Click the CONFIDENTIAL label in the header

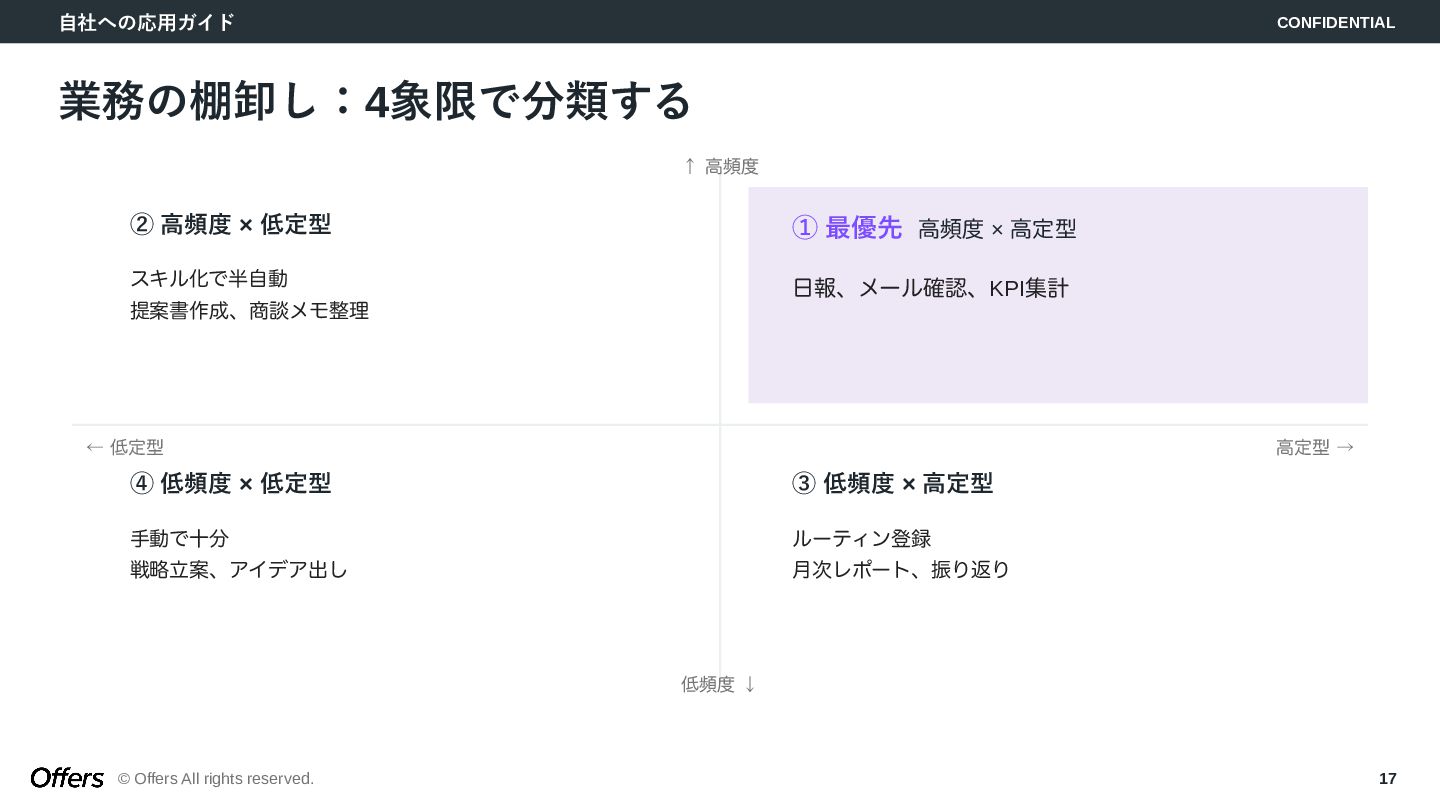[1335, 22]
